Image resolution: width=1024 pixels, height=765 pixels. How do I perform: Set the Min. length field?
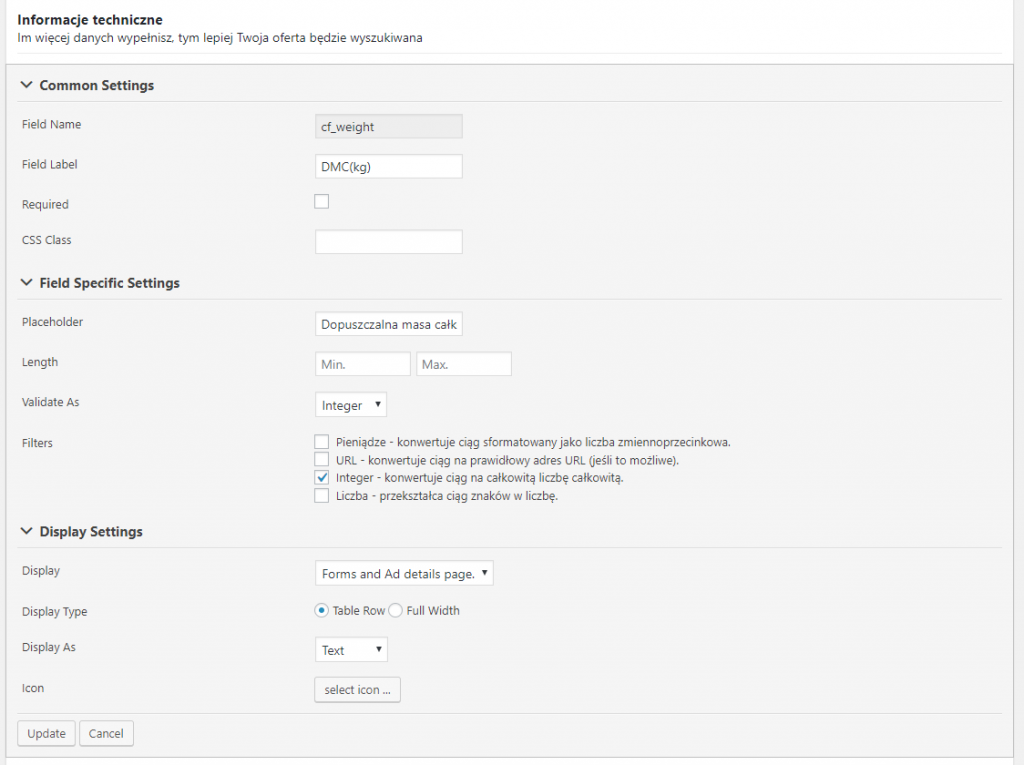(362, 364)
